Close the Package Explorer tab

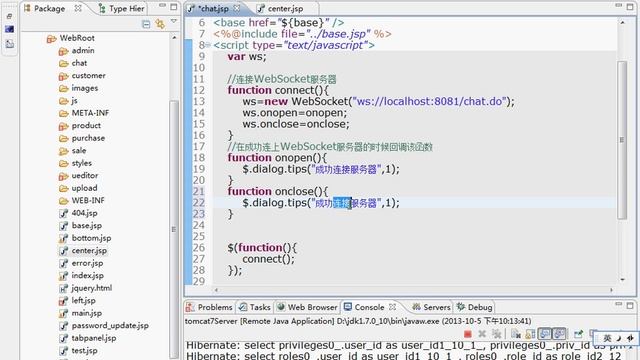pos(78,8)
